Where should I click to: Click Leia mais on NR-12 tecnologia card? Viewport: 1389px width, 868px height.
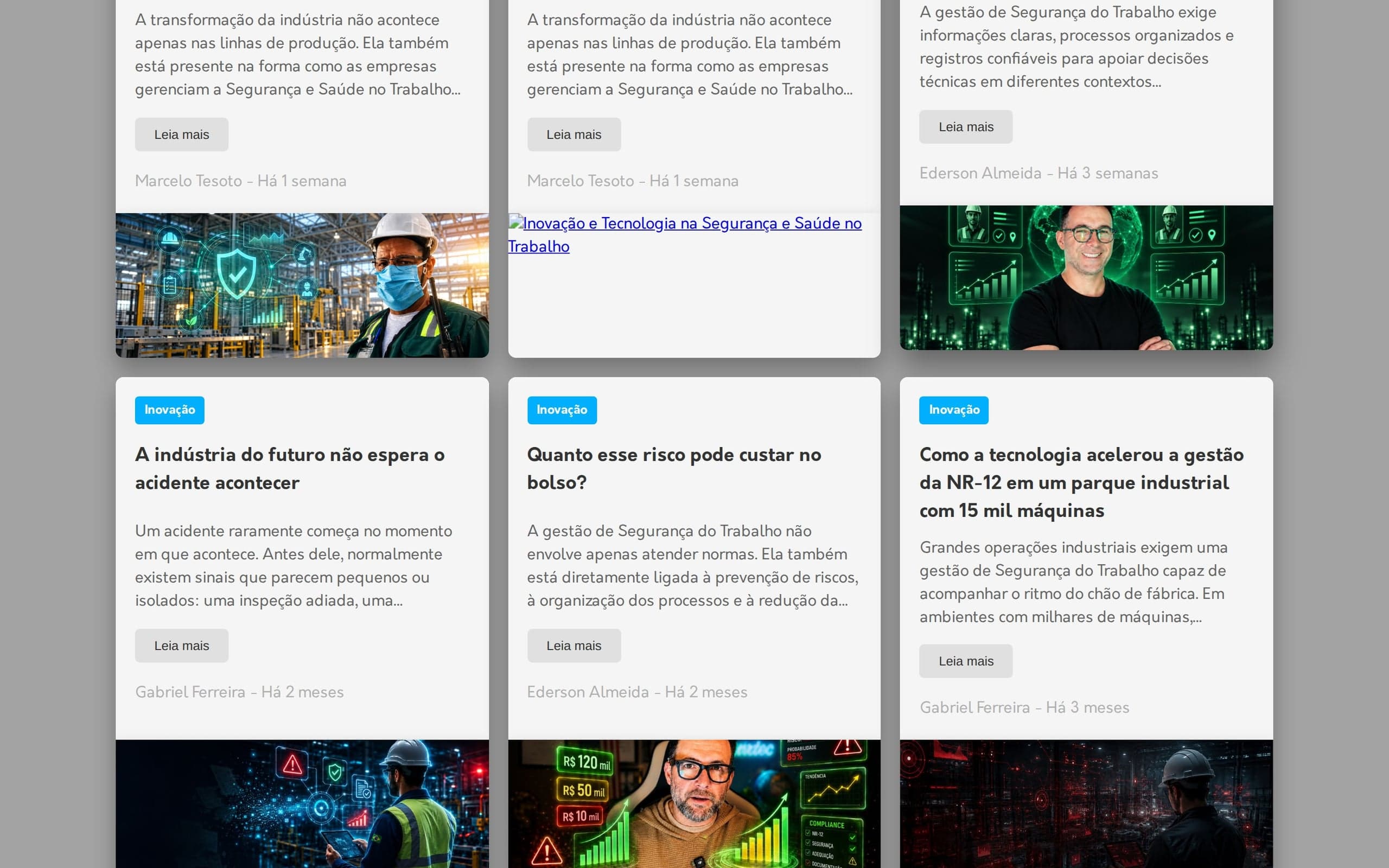(x=965, y=661)
